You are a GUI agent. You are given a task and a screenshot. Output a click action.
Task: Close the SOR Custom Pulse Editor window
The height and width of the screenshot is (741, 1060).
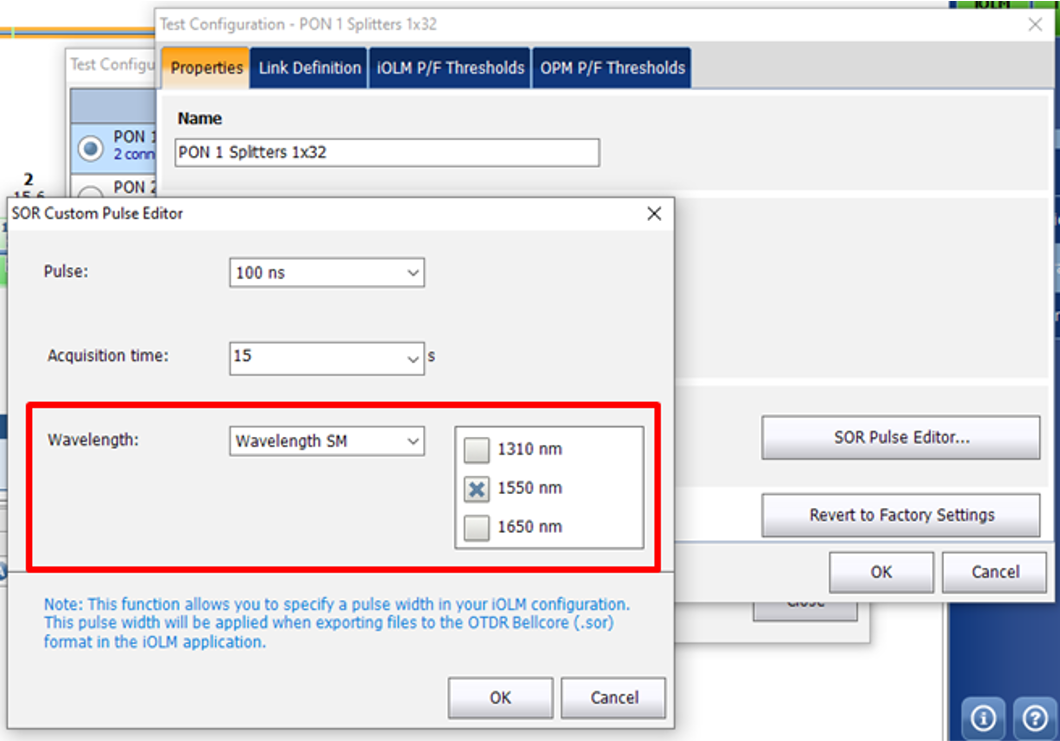(653, 213)
